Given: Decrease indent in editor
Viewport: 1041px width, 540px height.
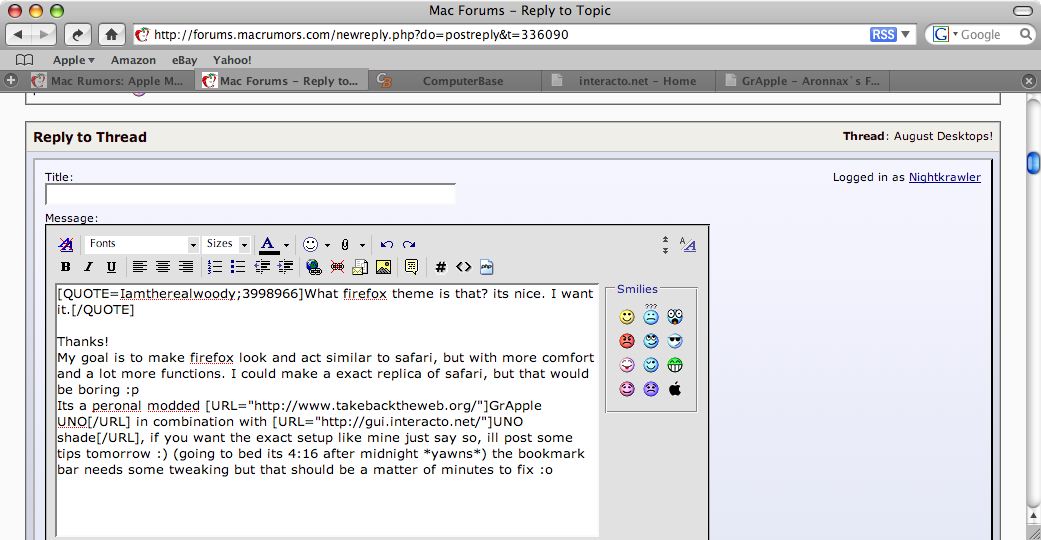Looking at the screenshot, I should pos(262,267).
